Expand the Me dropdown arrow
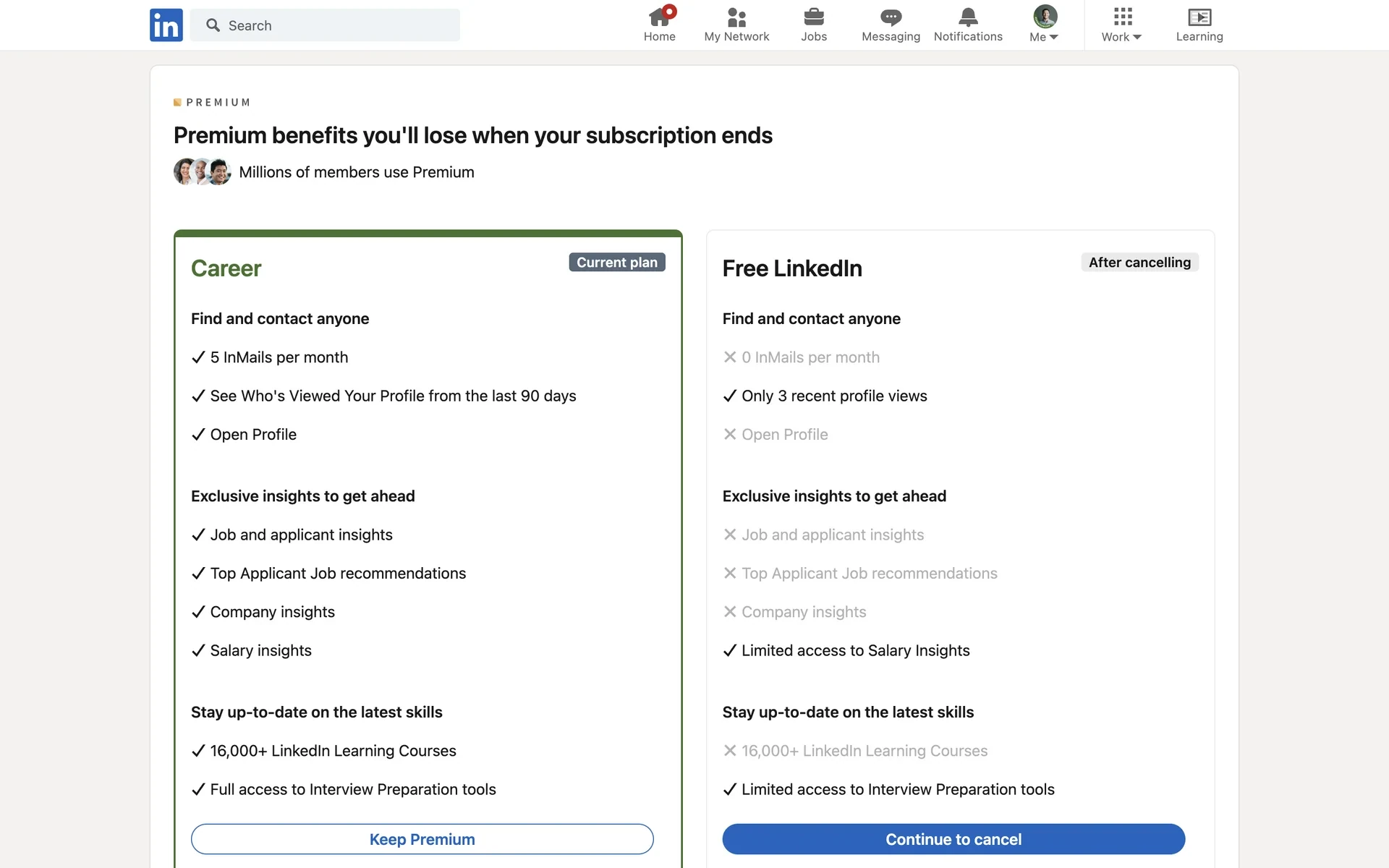 pos(1054,37)
